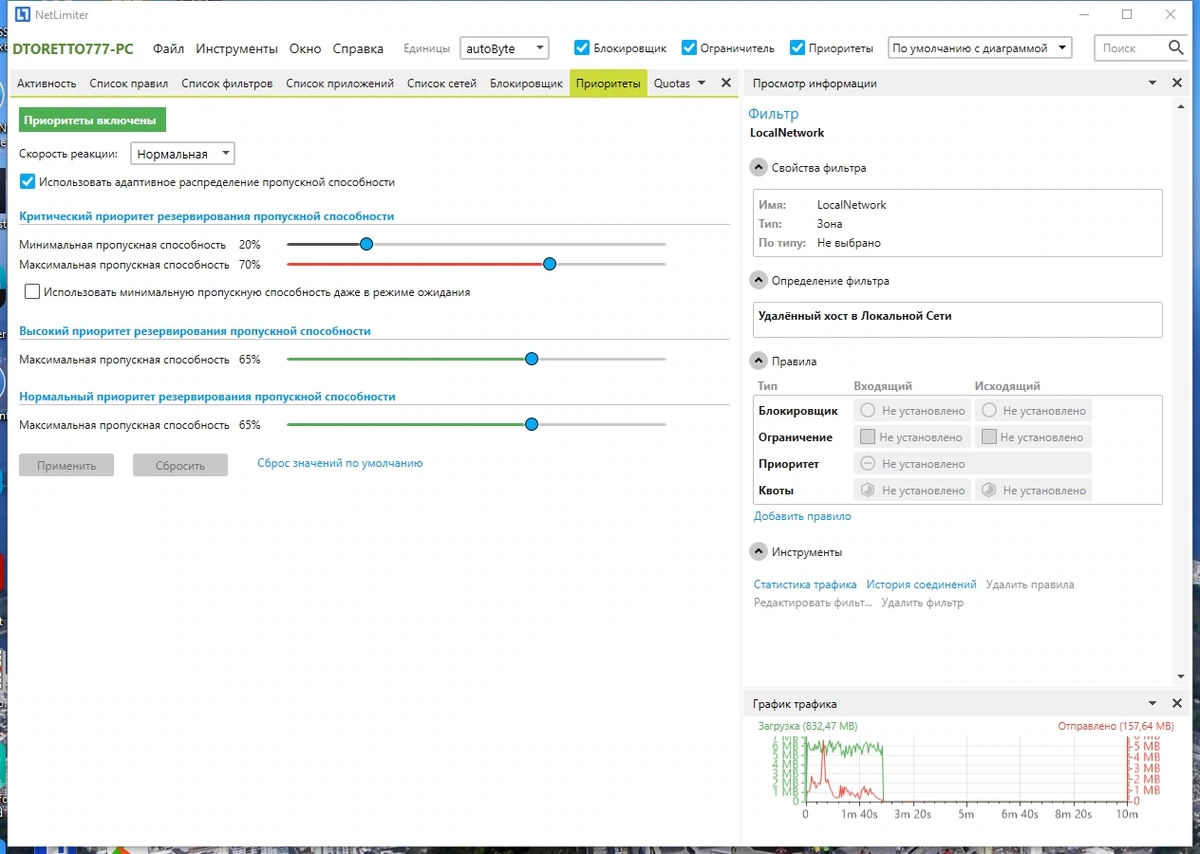The height and width of the screenshot is (854, 1200).
Task: Click the Приоритеты active tab
Action: (608, 83)
